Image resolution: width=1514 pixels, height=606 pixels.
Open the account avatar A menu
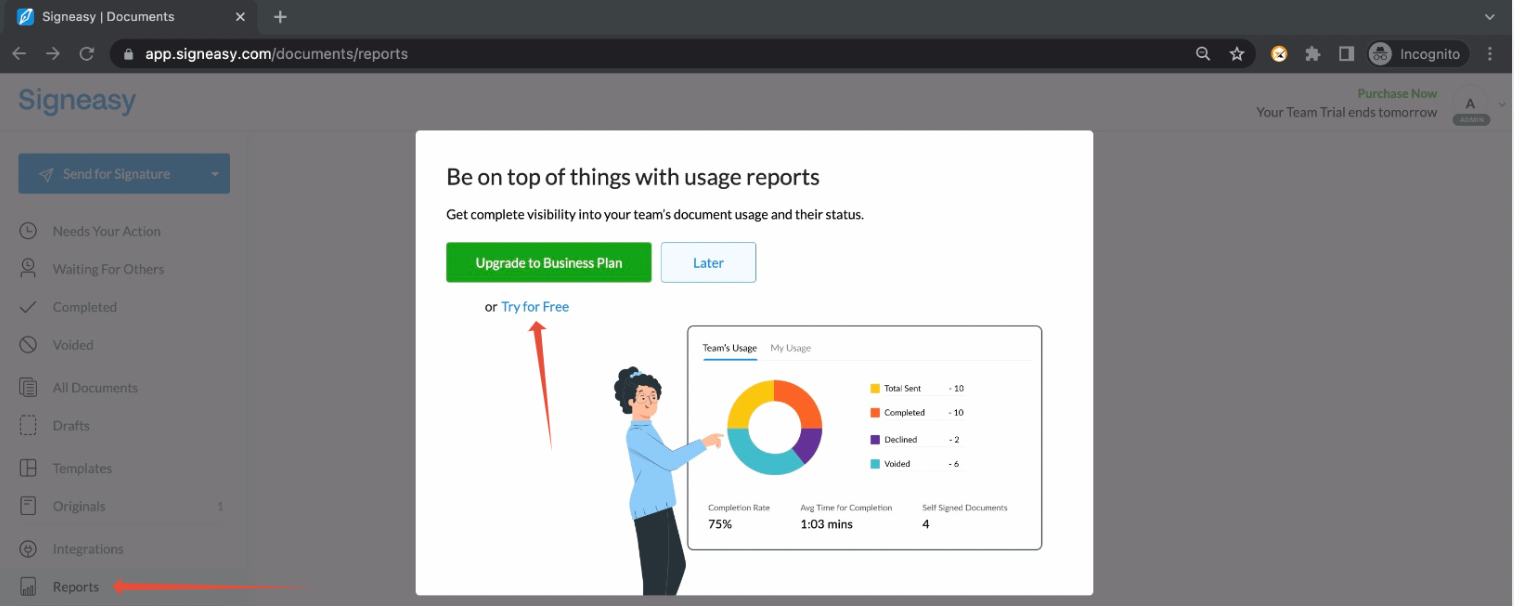pos(1470,104)
